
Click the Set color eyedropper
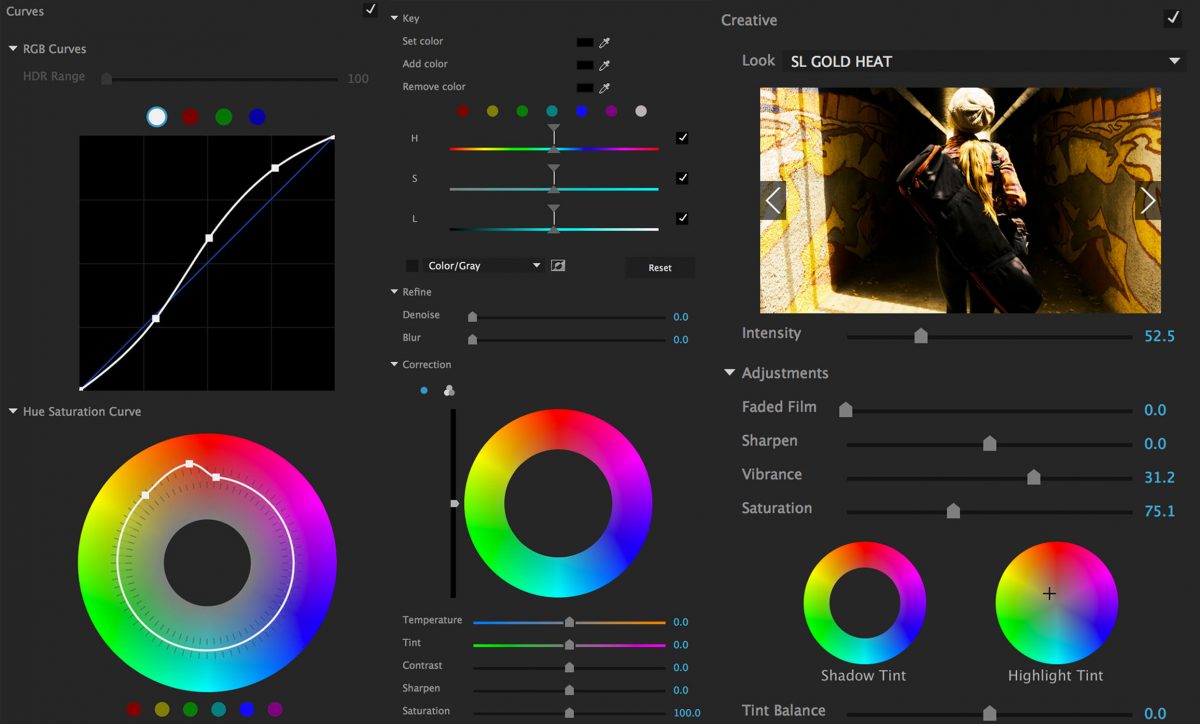pos(604,42)
